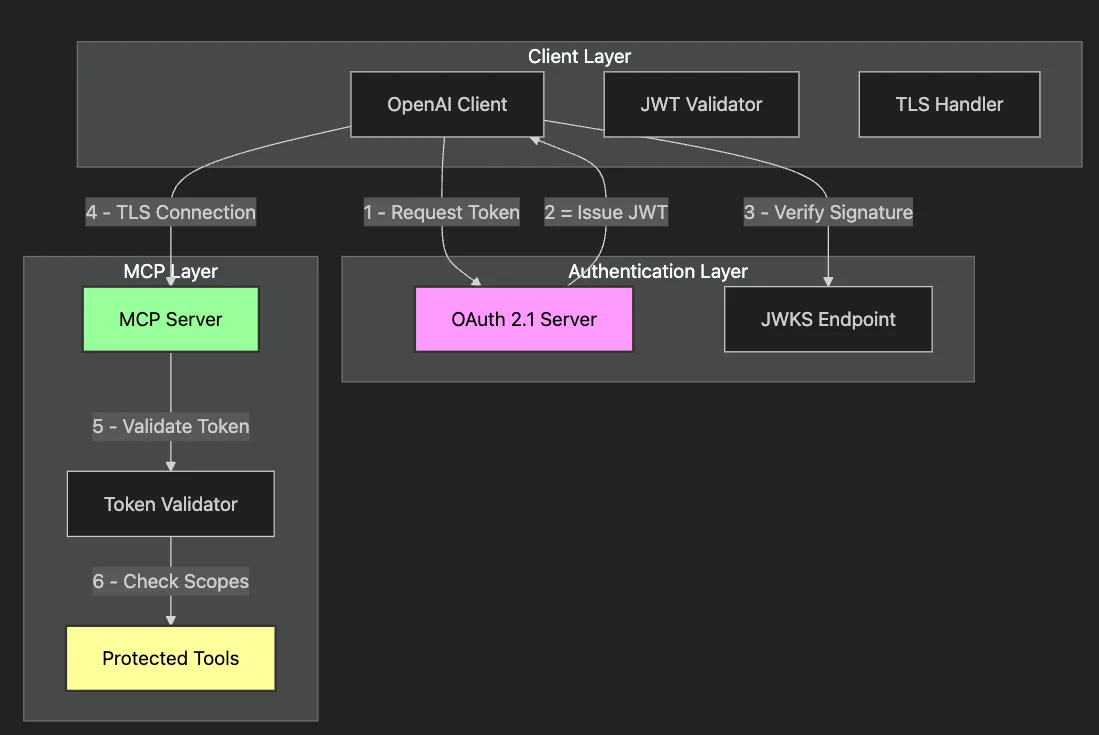Image resolution: width=1099 pixels, height=735 pixels.
Task: Select the TLS Handler node
Action: coord(948,103)
